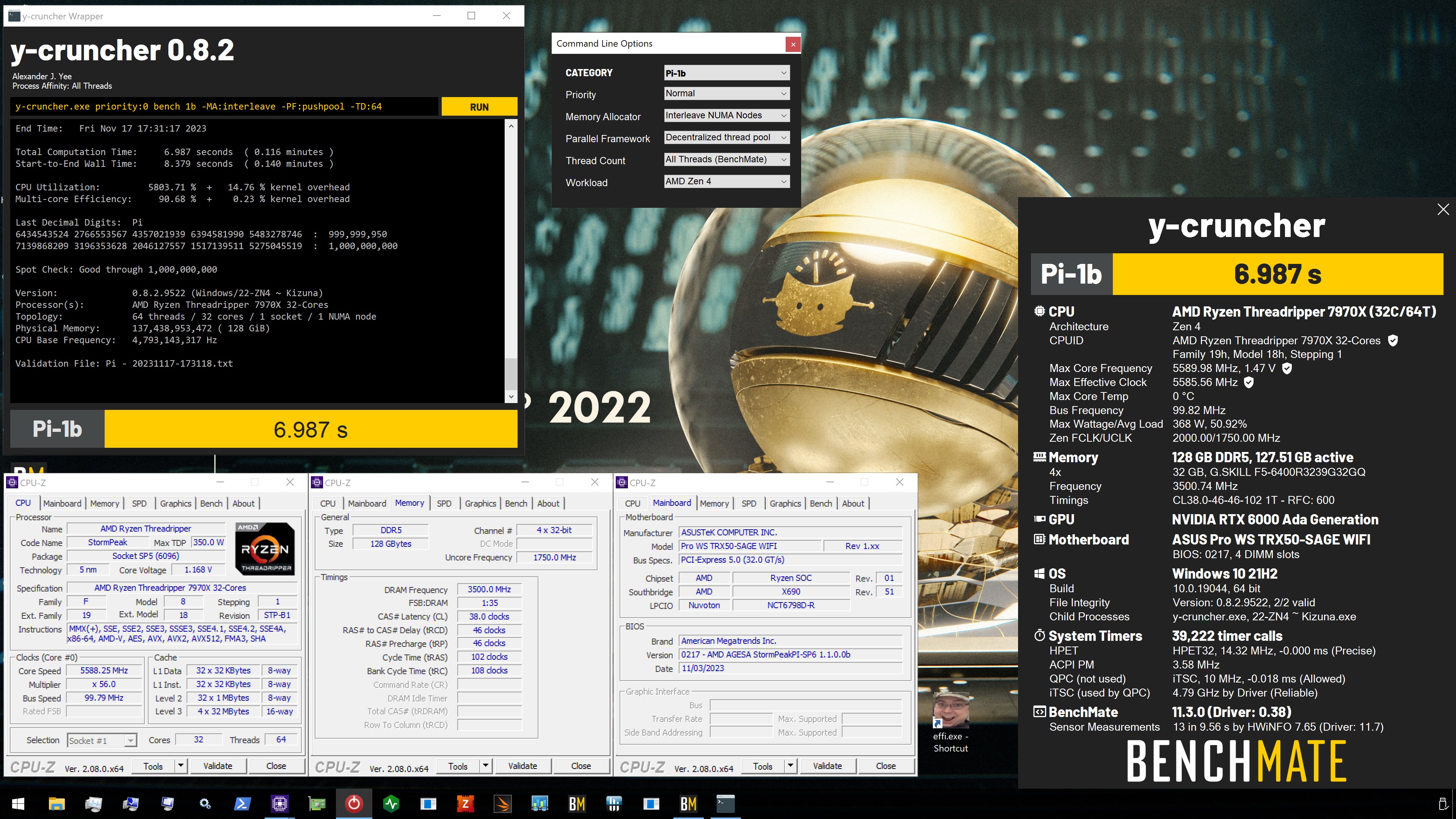Click the Memory module icon in BenchMate panel
1456x819 pixels.
pyautogui.click(x=1039, y=457)
